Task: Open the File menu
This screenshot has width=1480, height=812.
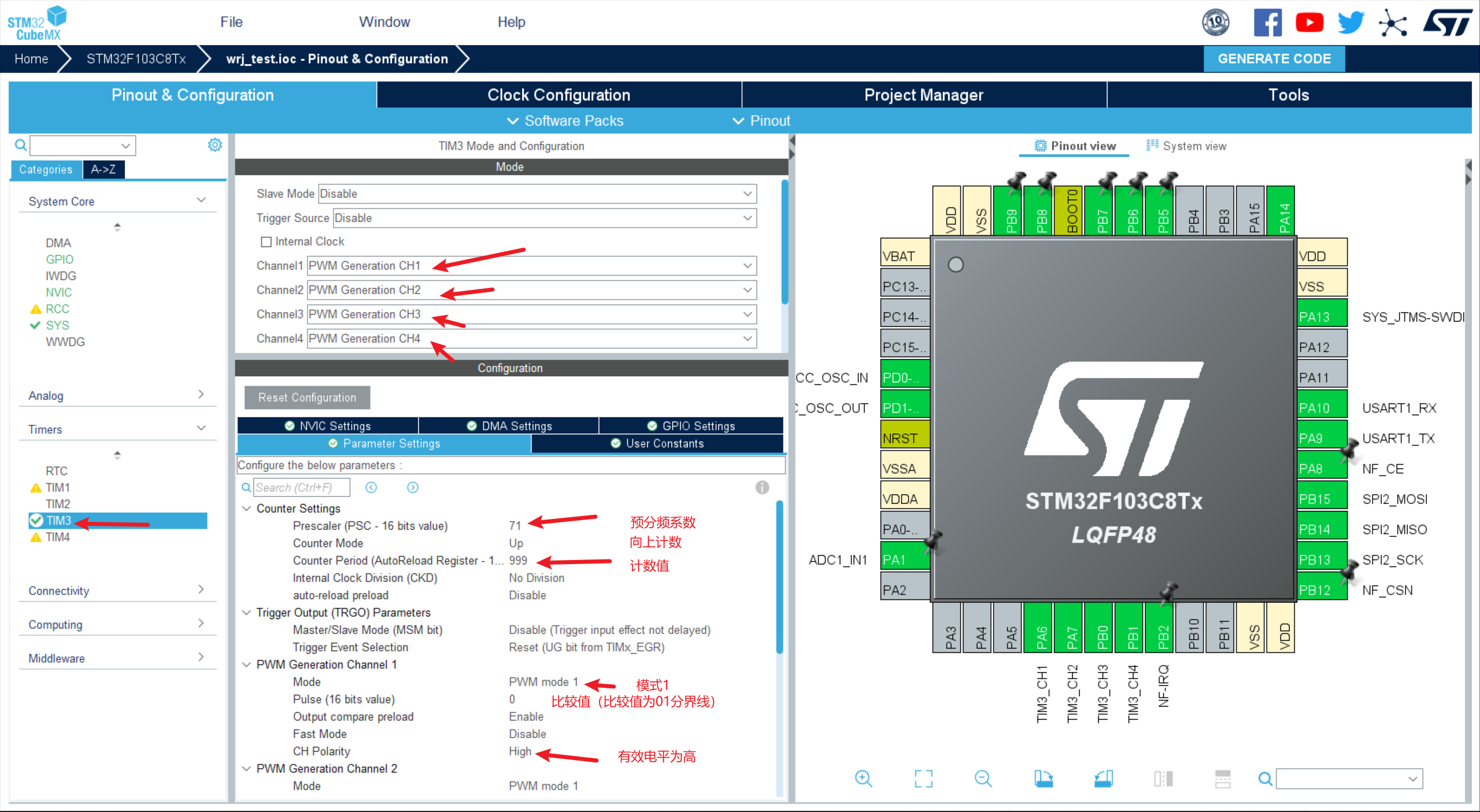Action: coord(231,22)
